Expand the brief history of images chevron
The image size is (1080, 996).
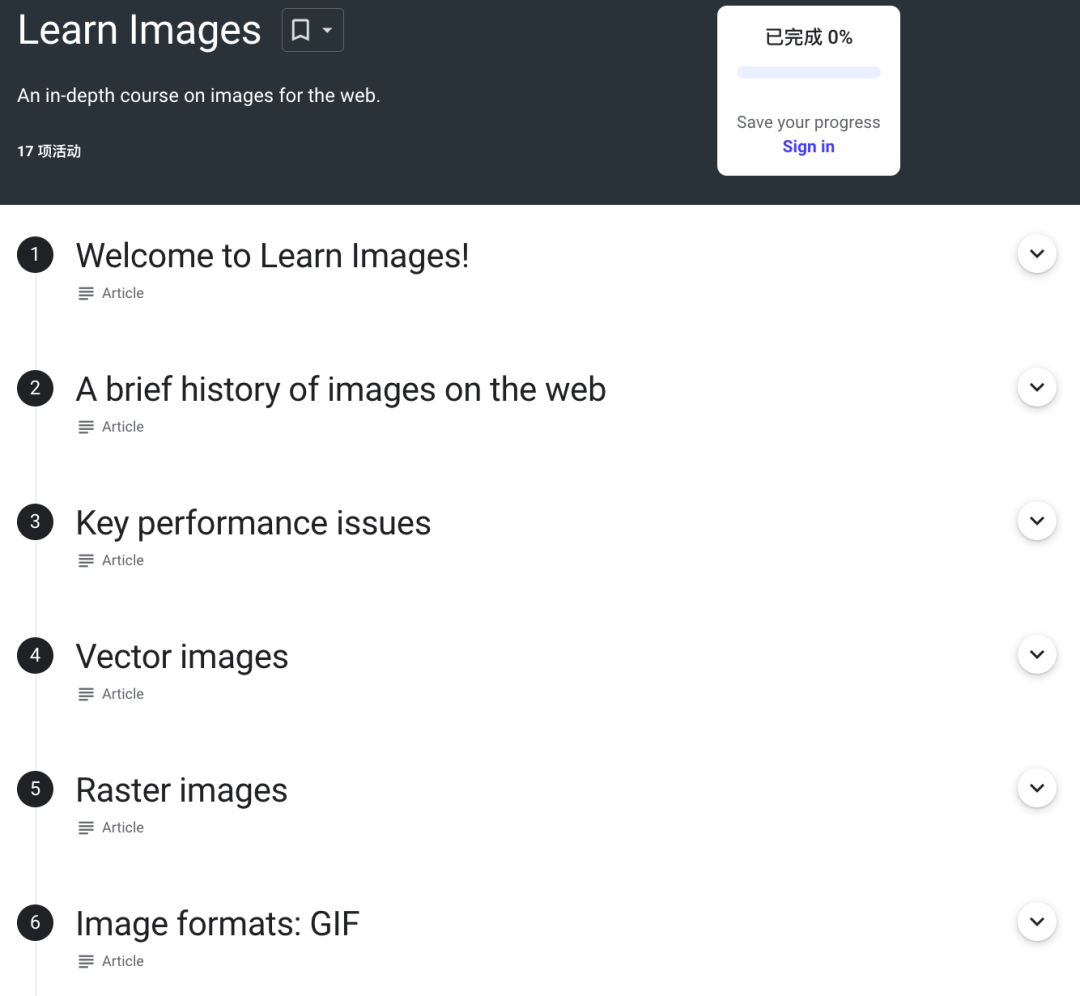(1037, 387)
